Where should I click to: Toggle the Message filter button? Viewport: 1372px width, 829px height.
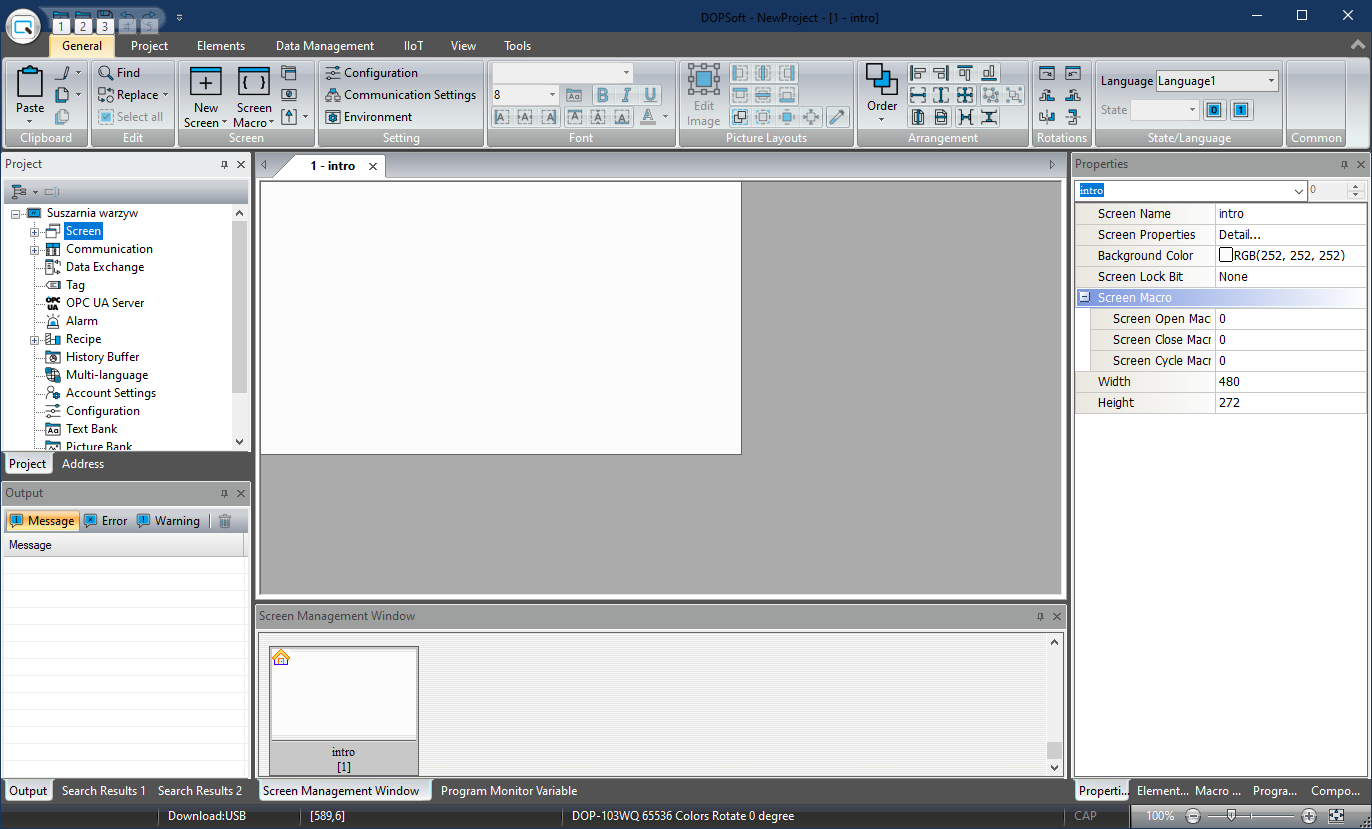42,521
